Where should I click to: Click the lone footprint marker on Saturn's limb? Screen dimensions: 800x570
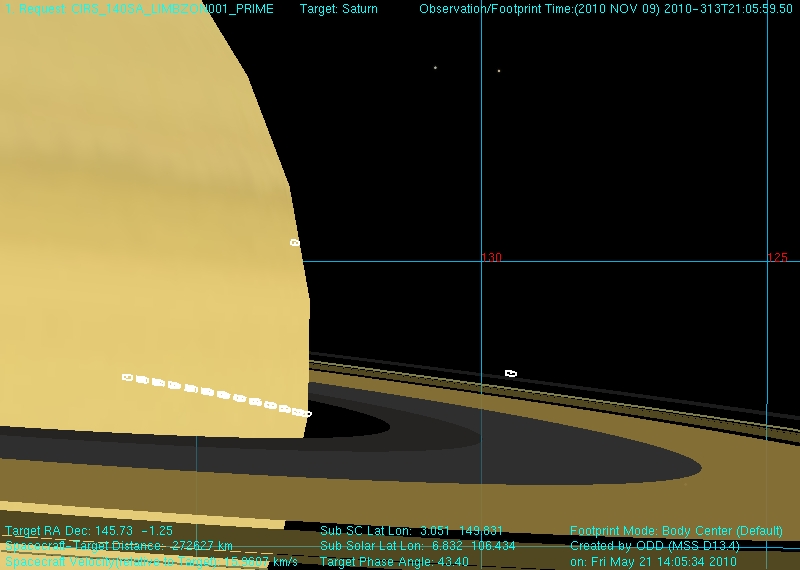294,243
